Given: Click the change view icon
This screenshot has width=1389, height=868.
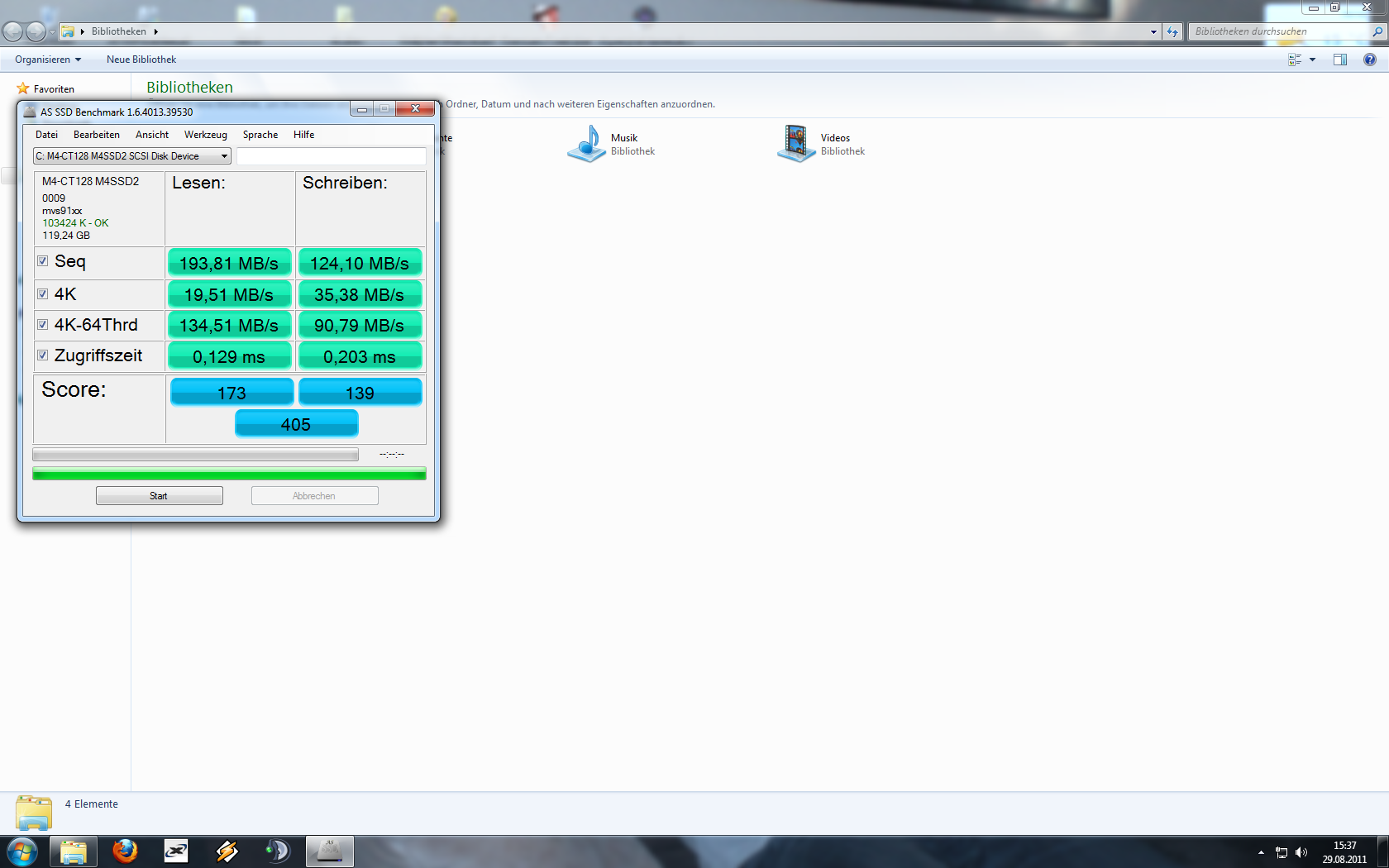Looking at the screenshot, I should (1295, 60).
